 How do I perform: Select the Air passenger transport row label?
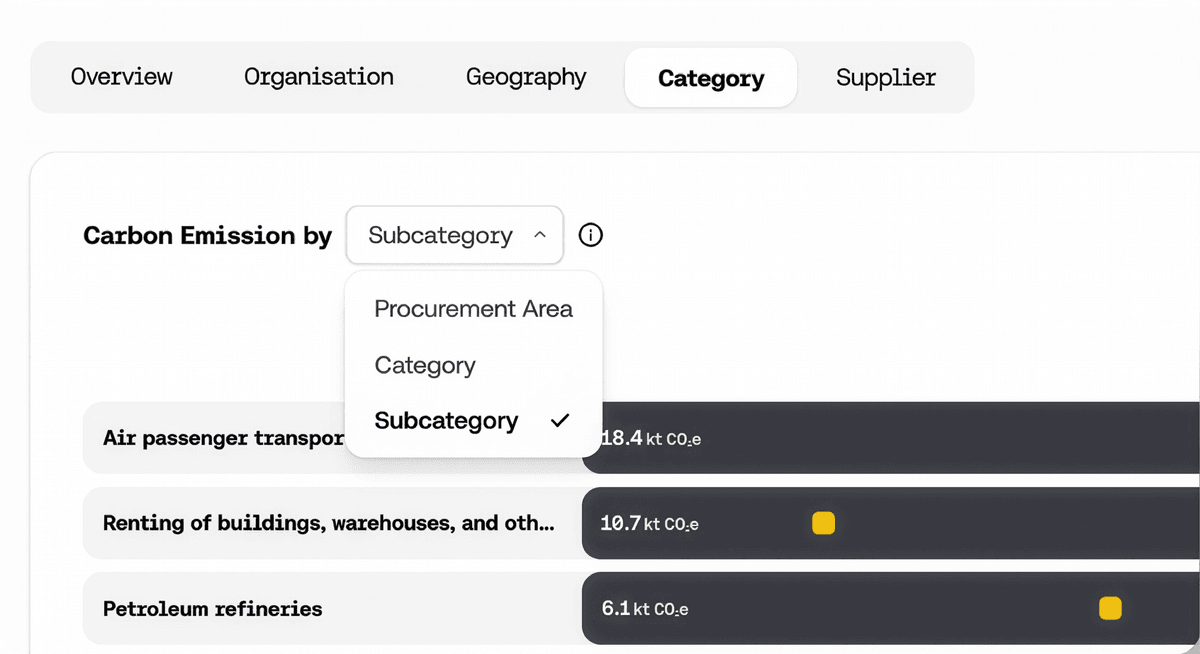pos(223,438)
